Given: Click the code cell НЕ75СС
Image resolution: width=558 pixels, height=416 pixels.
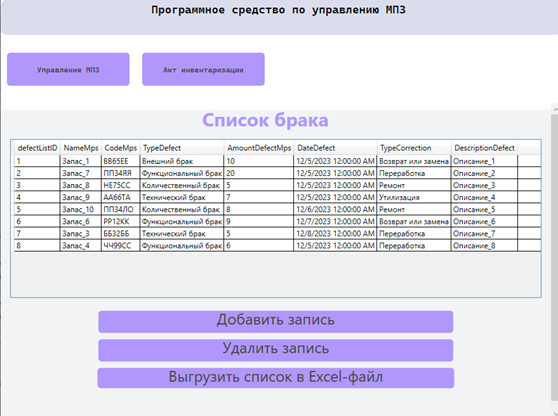Looking at the screenshot, I should tap(121, 185).
